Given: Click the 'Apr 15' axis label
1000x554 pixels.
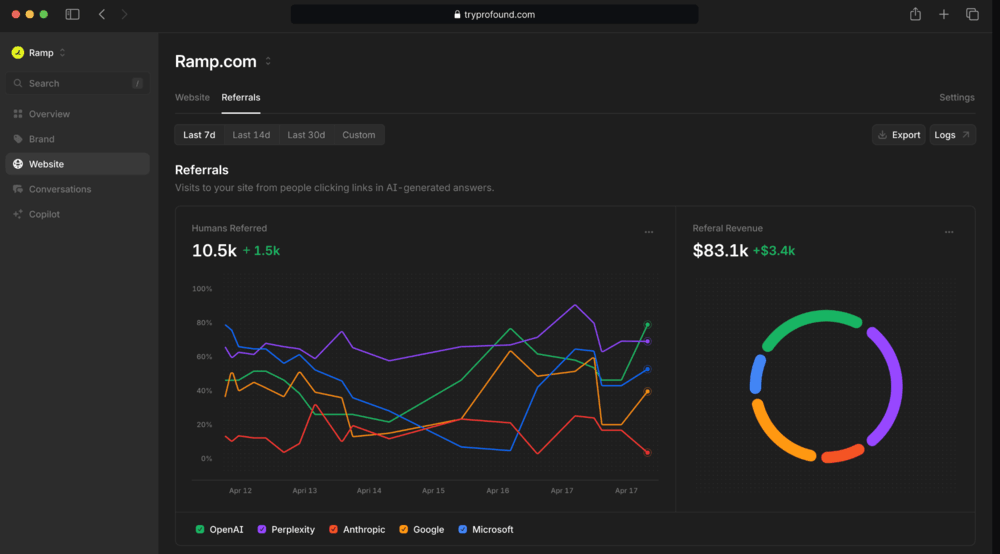Looking at the screenshot, I should pyautogui.click(x=433, y=490).
